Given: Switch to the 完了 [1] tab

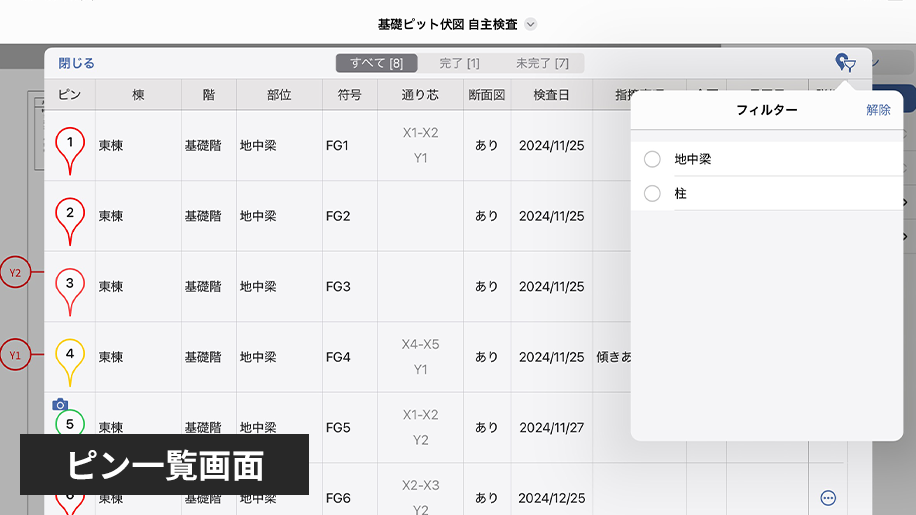Looking at the screenshot, I should point(459,63).
